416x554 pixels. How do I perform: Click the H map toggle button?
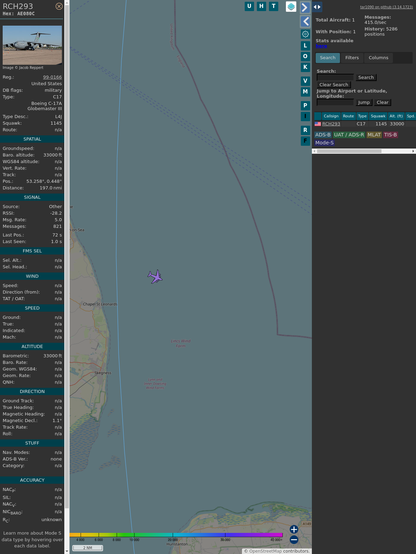[261, 6]
